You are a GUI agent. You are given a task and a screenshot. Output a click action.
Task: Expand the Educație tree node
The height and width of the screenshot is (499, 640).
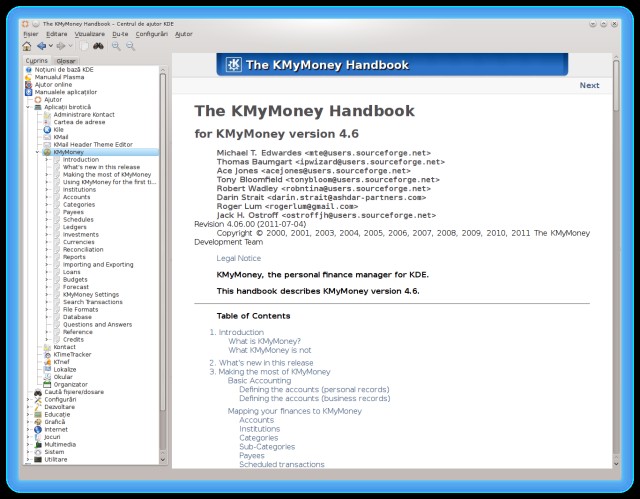coord(28,415)
